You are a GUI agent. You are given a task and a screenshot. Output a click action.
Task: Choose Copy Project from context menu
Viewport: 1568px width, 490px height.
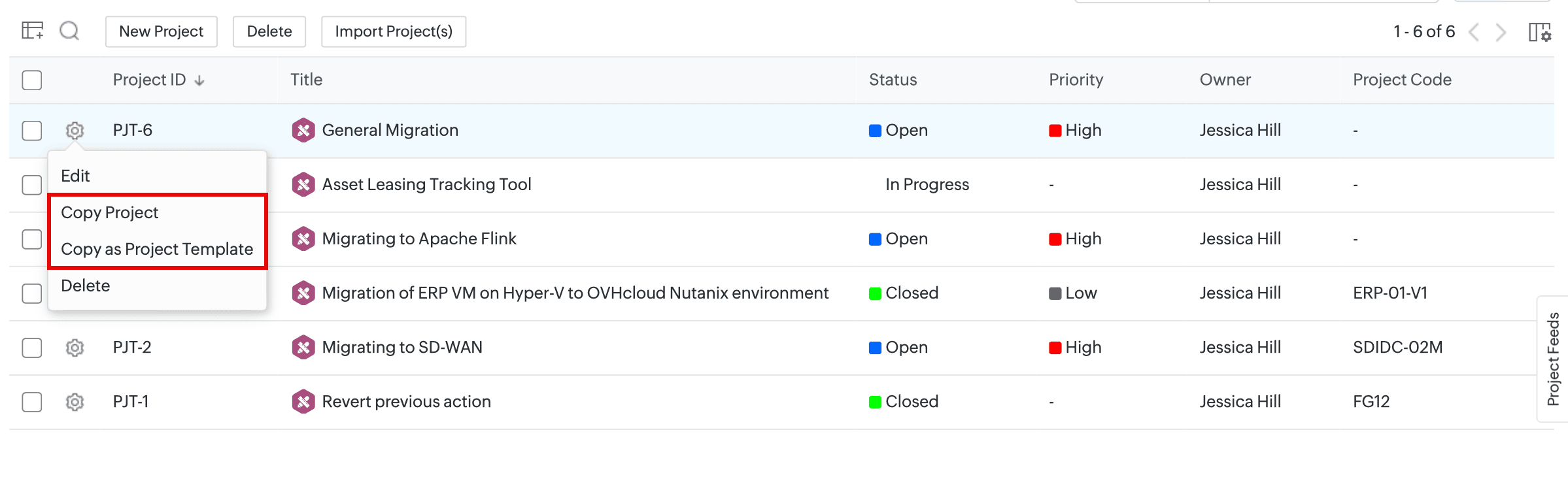coord(110,212)
